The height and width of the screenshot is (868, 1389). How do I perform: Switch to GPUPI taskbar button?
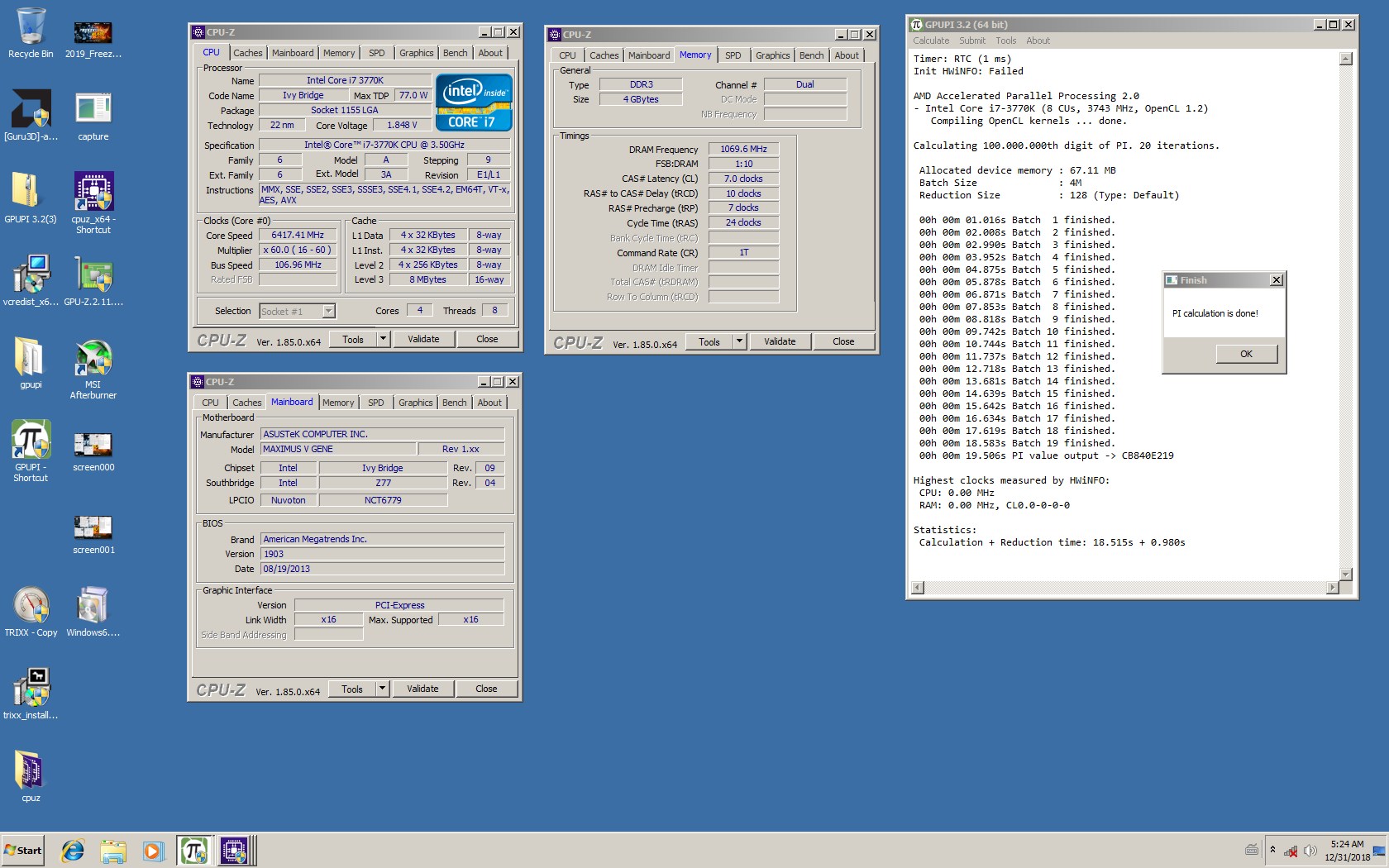pyautogui.click(x=194, y=851)
